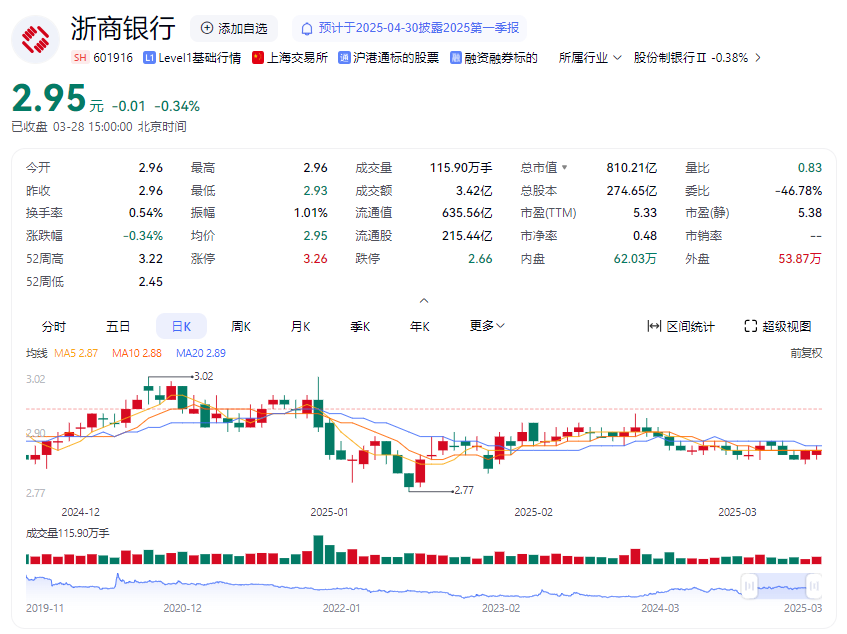Viewport: 847px width, 634px height.
Task: Click the 内盘 value 62.03万
Action: coord(635,259)
